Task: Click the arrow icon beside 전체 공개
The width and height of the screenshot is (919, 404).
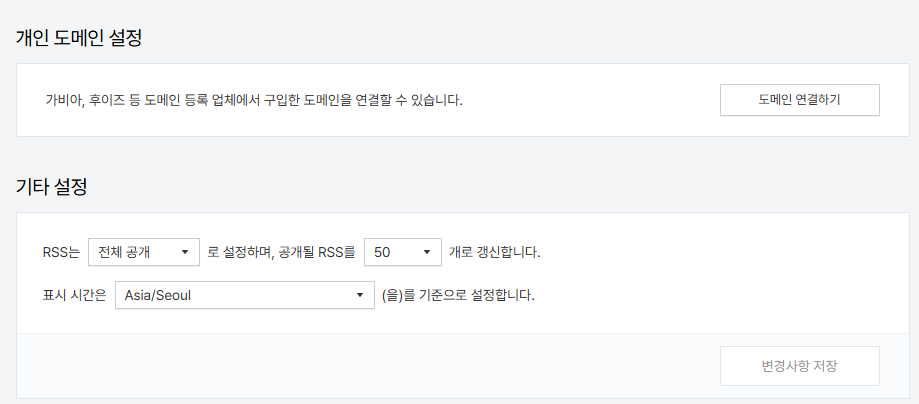Action: point(185,252)
